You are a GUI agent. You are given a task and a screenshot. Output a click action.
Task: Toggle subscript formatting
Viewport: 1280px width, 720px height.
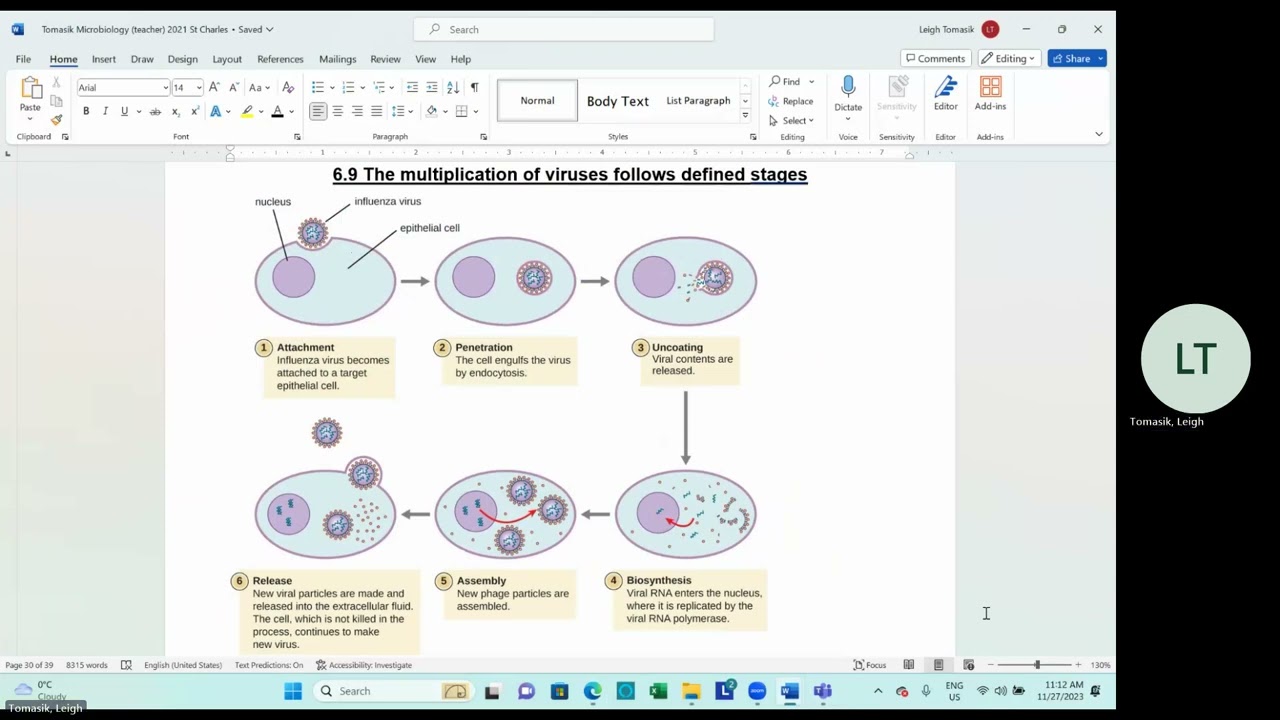click(x=175, y=111)
